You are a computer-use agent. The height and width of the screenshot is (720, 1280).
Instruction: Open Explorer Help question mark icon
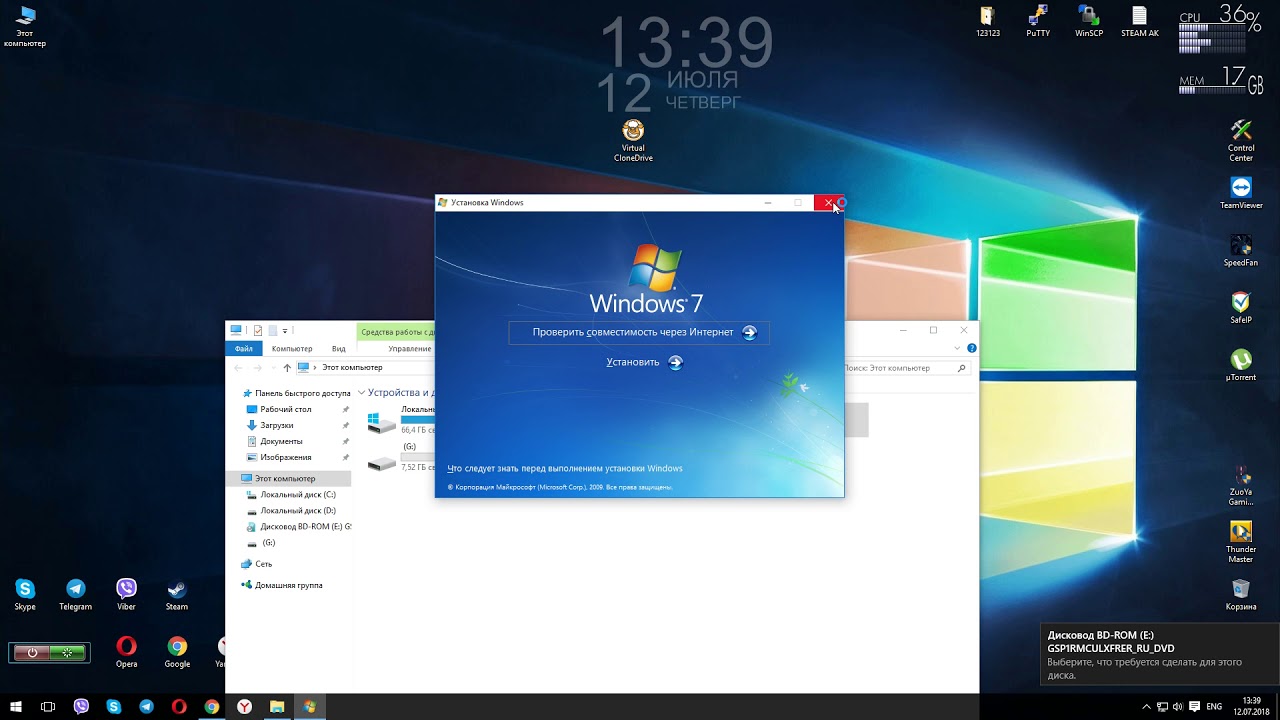(971, 348)
